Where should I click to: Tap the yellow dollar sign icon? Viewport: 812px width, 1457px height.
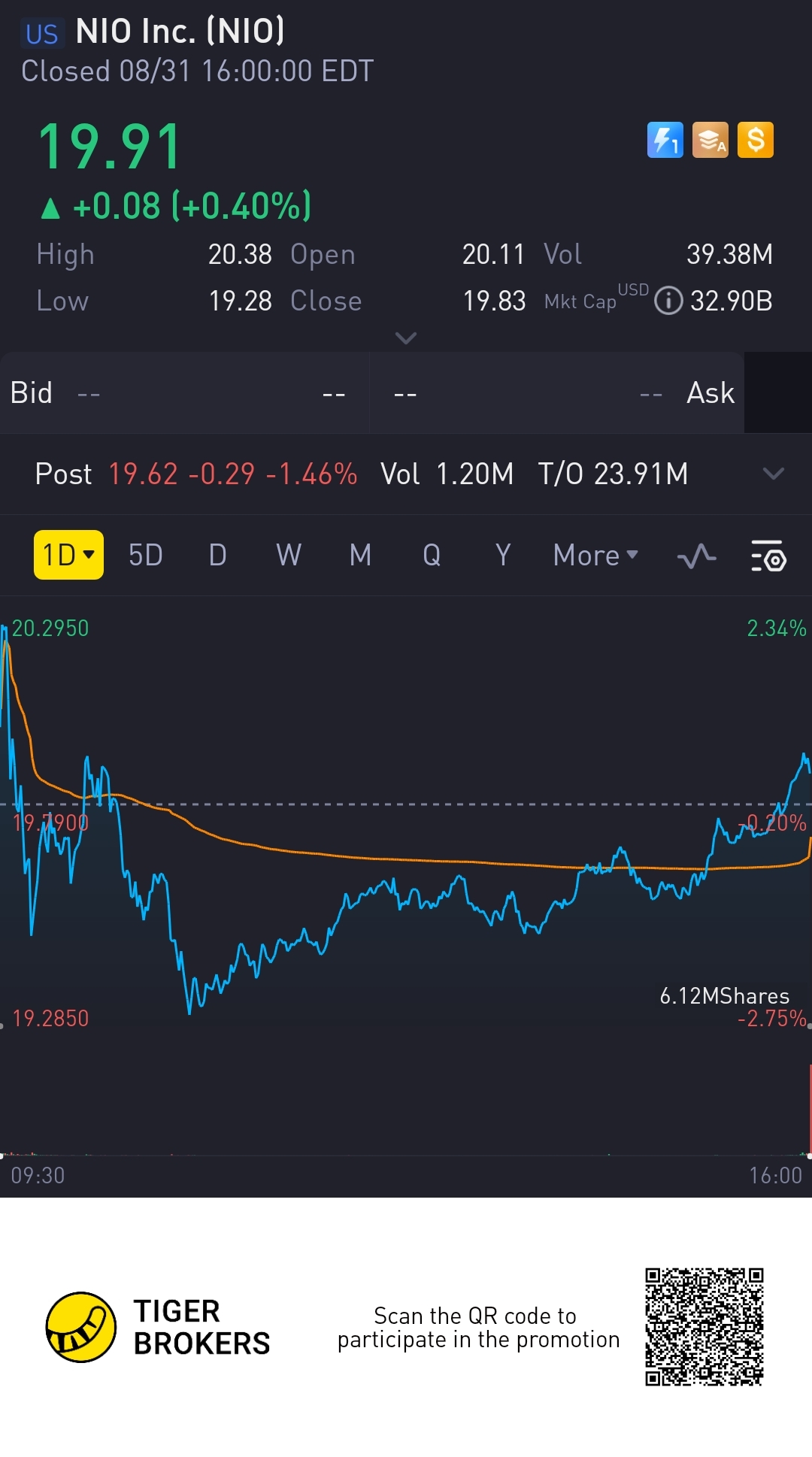(756, 140)
